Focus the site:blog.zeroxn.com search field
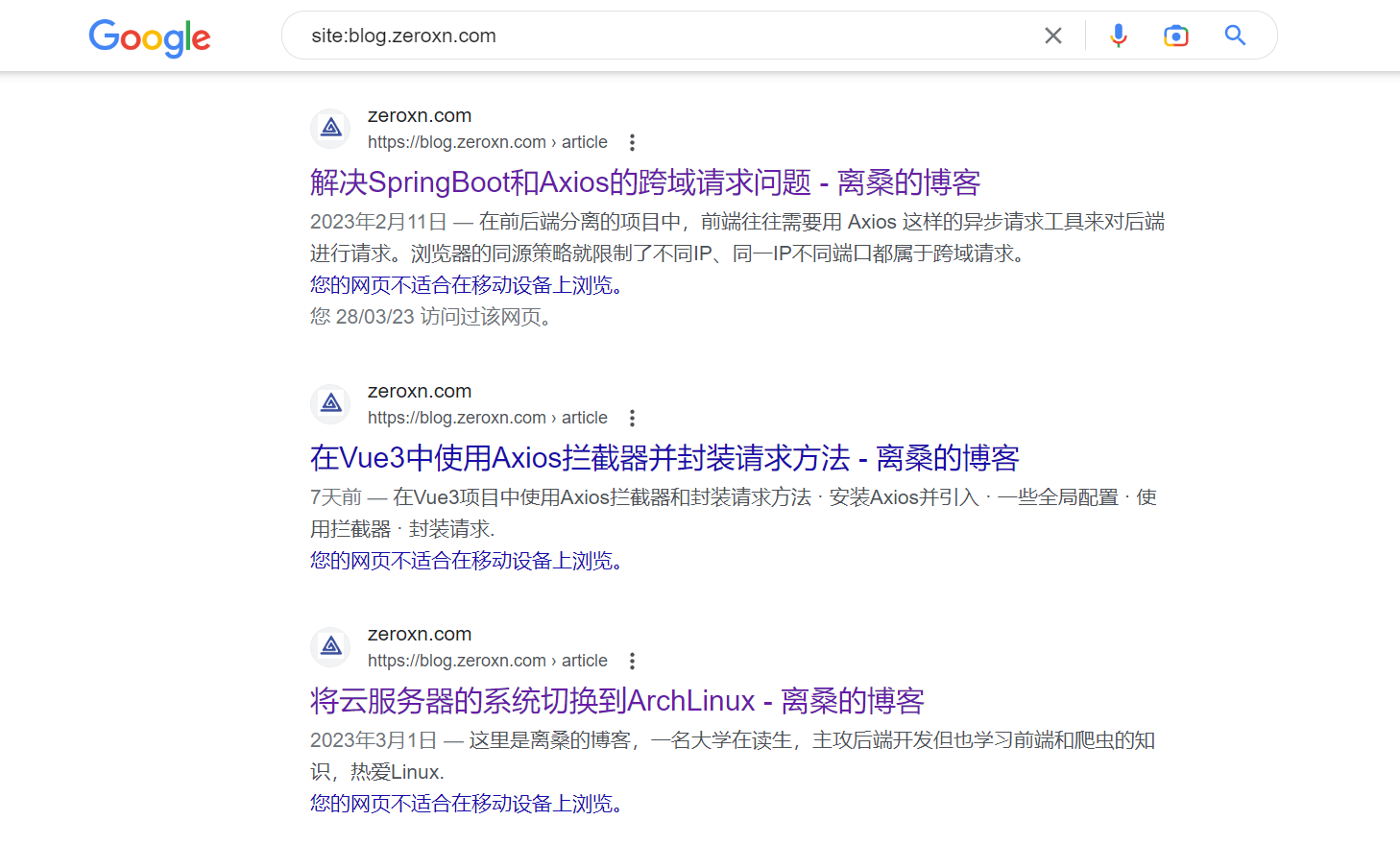This screenshot has width=1400, height=845. pos(663,36)
